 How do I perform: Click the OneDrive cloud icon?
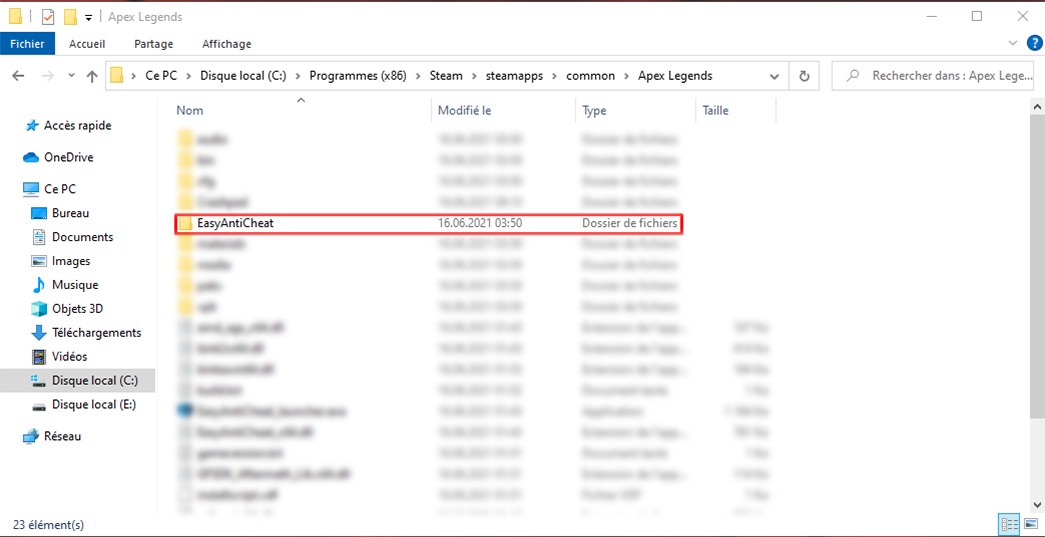click(x=31, y=158)
